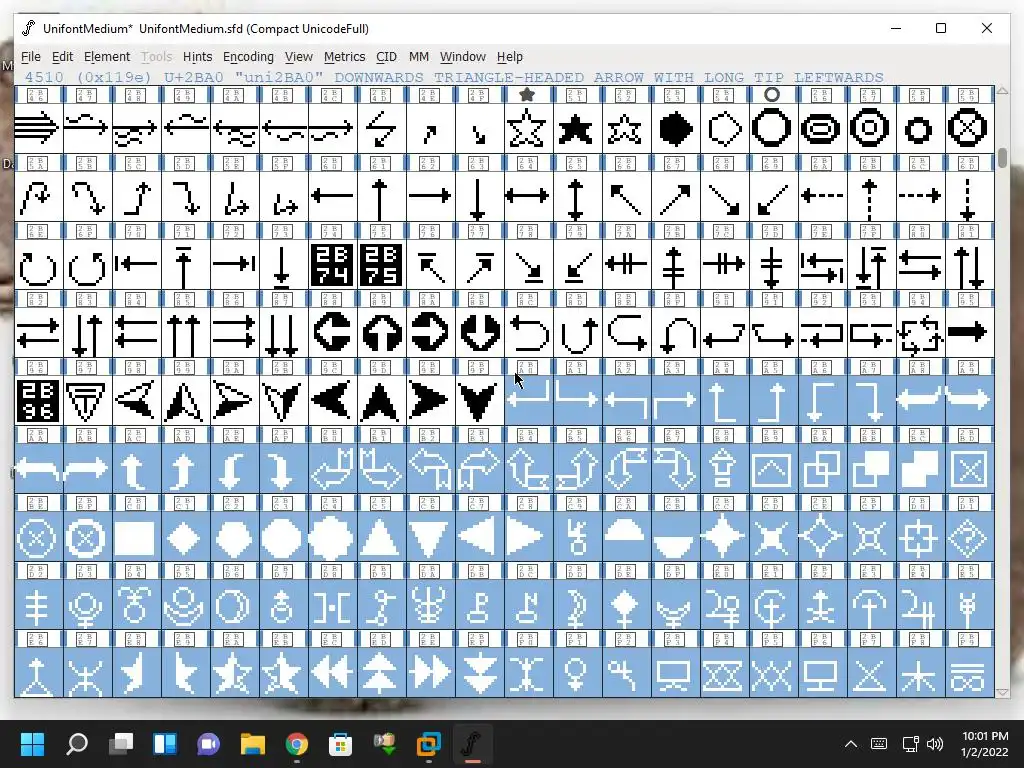Select the upward white triangle glyph 2BC5

click(x=381, y=537)
